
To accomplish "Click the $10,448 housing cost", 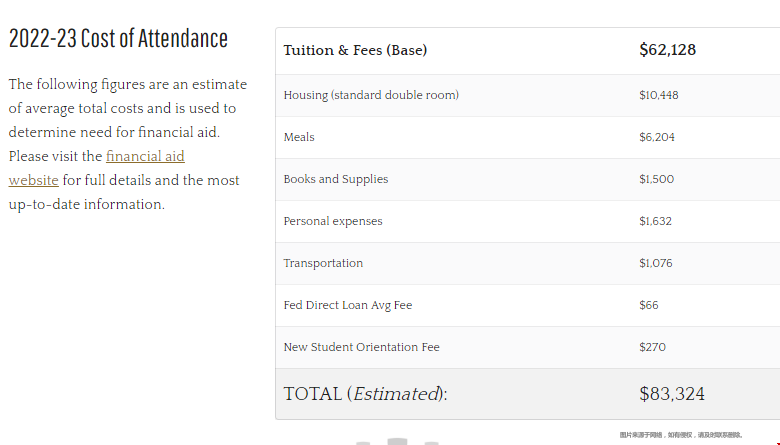I will click(x=659, y=95).
